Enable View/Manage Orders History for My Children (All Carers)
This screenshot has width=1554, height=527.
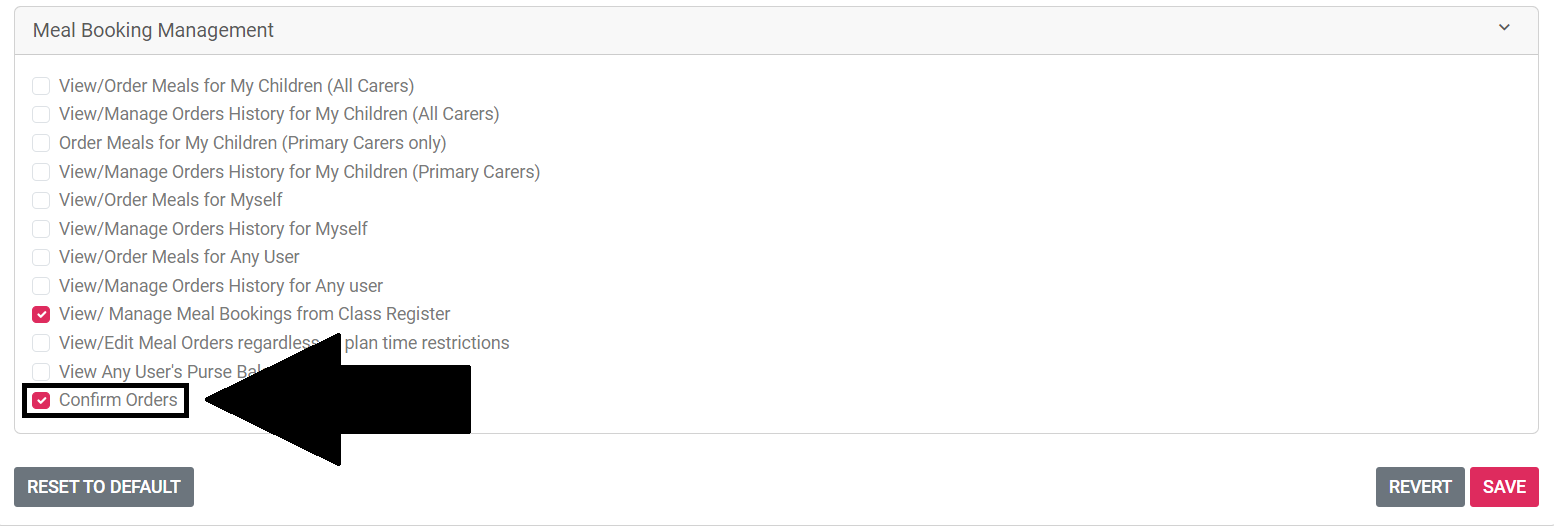click(x=41, y=114)
